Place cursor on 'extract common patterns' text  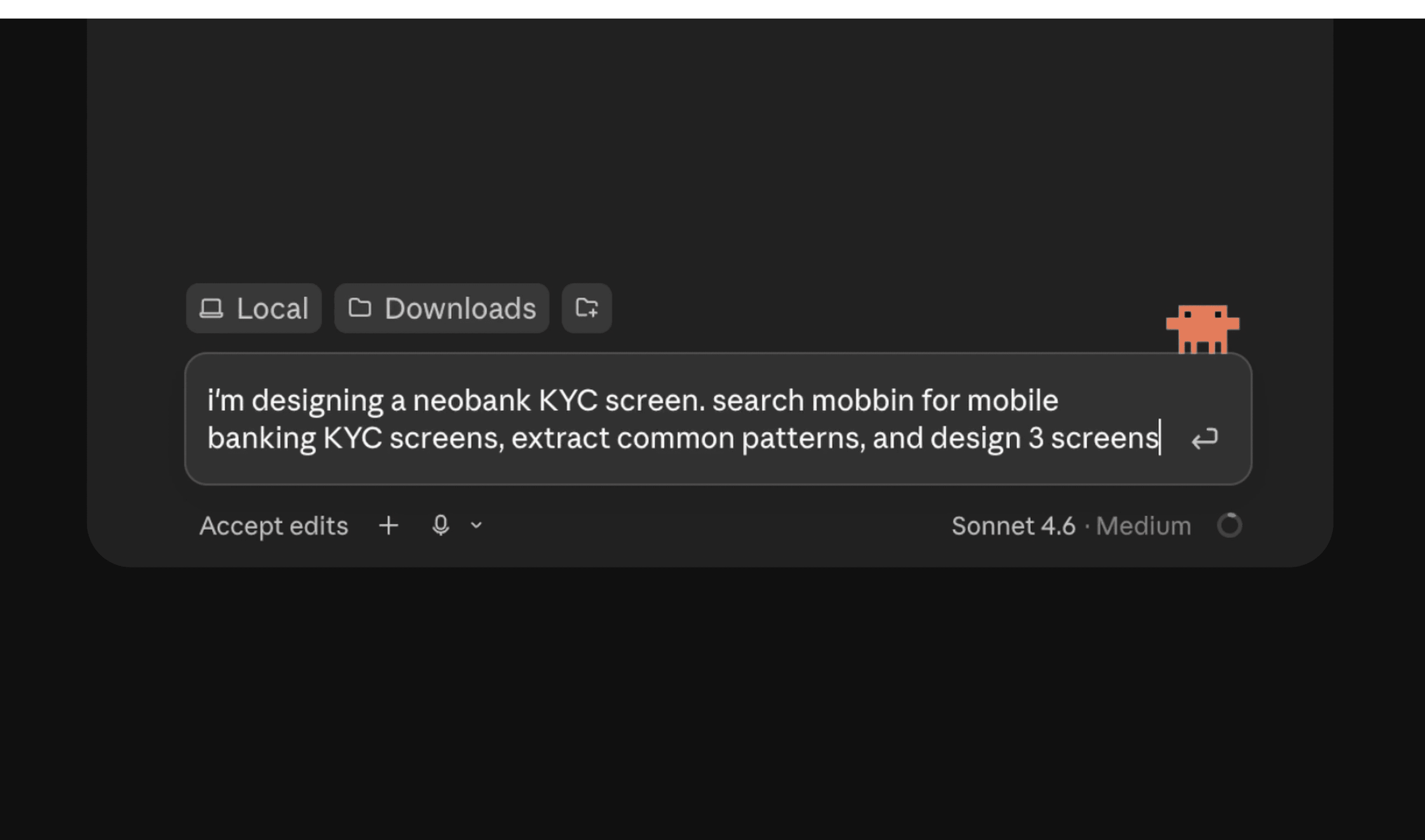(x=688, y=438)
